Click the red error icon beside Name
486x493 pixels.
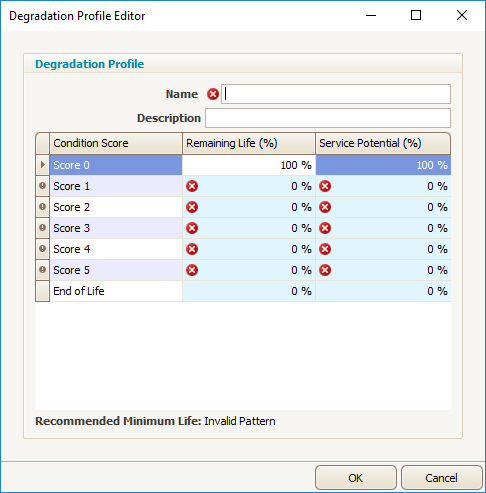[x=213, y=94]
